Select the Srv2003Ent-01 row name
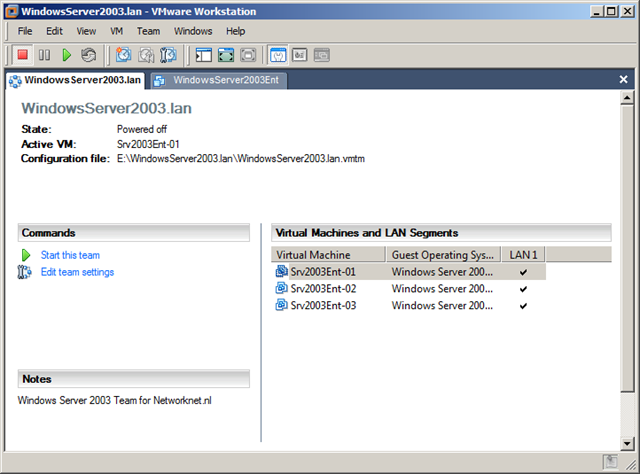This screenshot has height=474, width=640. 323,272
